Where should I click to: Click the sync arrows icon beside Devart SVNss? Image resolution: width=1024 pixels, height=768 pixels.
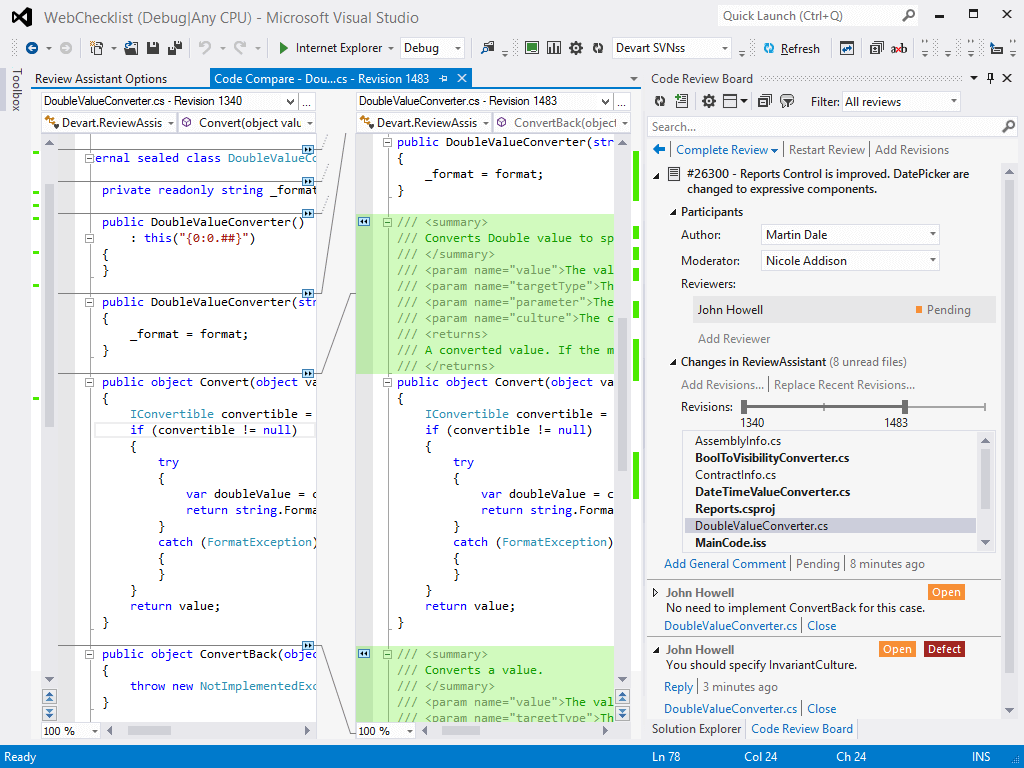[x=598, y=48]
